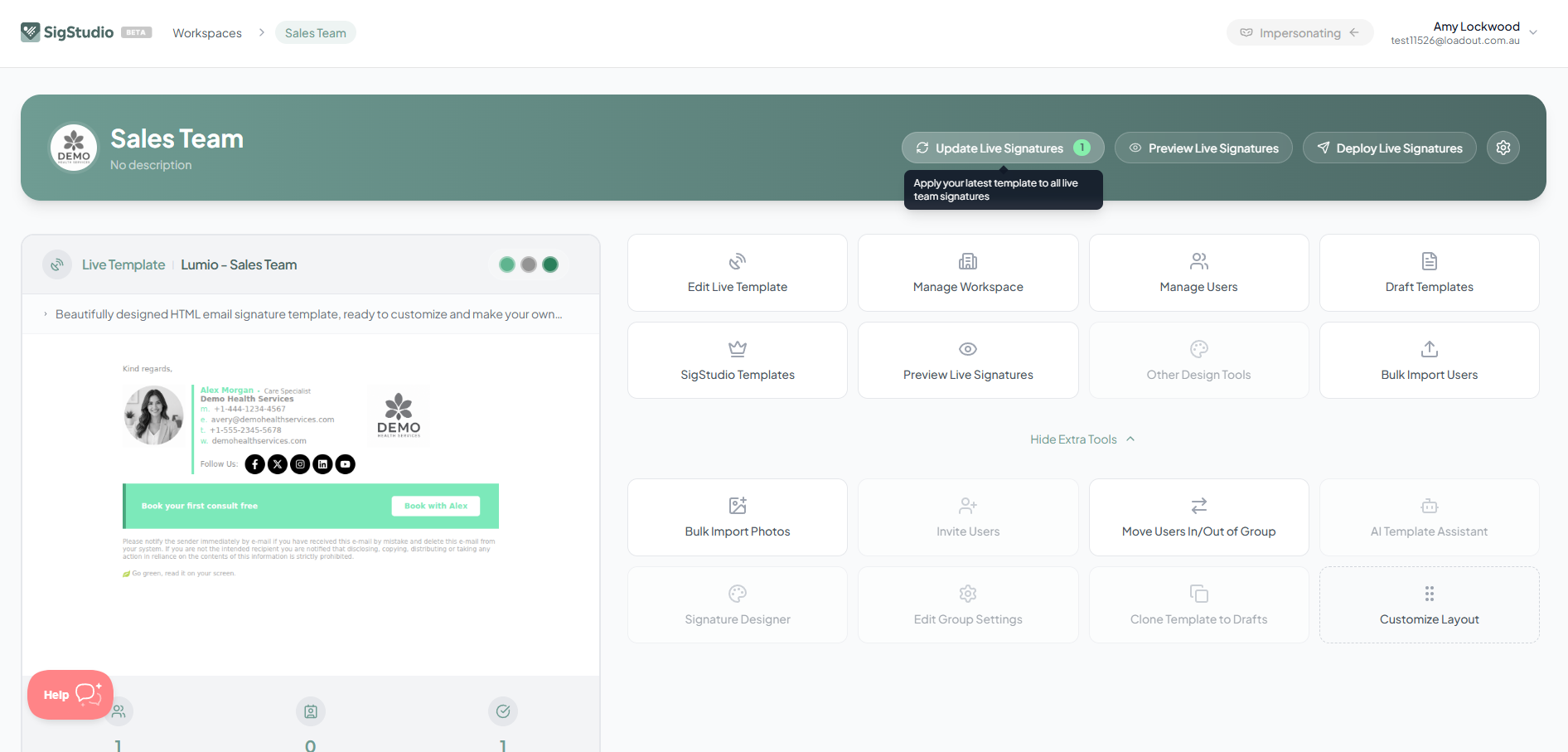Open the AI Template Assistant tile
1568x752 pixels.
pyautogui.click(x=1430, y=517)
